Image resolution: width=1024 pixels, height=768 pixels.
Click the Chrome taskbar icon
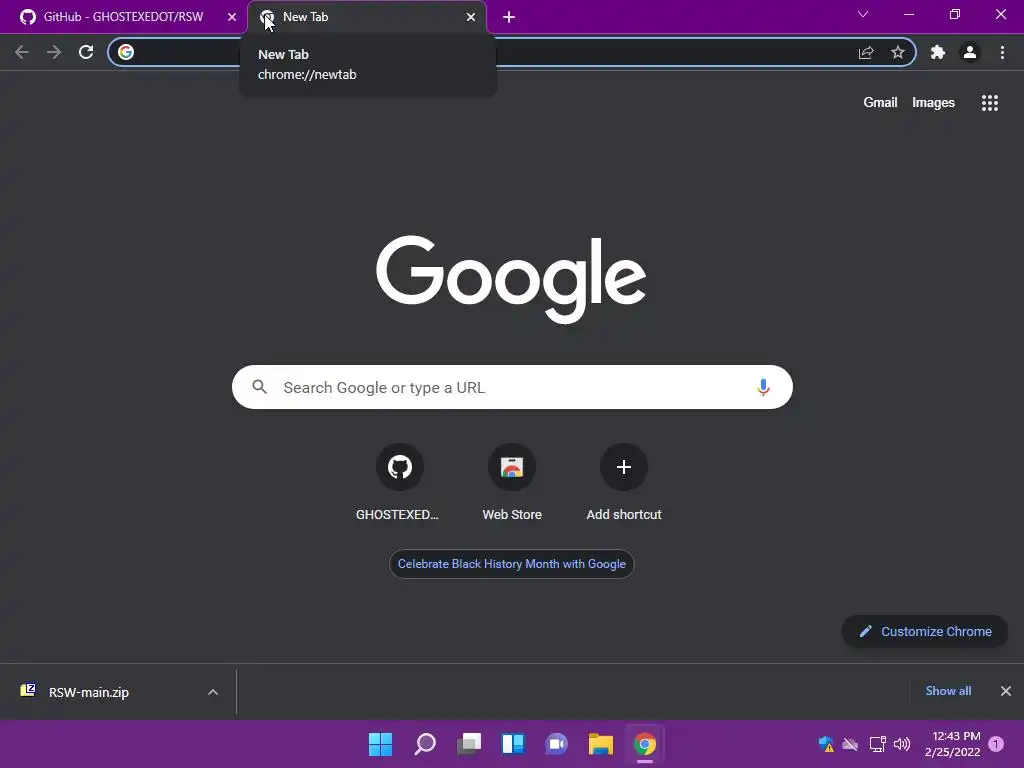point(645,744)
